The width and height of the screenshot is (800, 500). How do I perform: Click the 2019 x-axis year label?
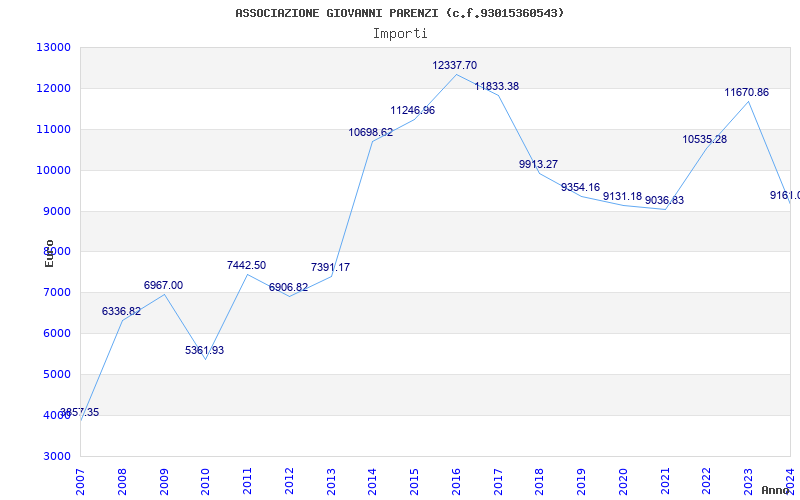pyautogui.click(x=582, y=481)
